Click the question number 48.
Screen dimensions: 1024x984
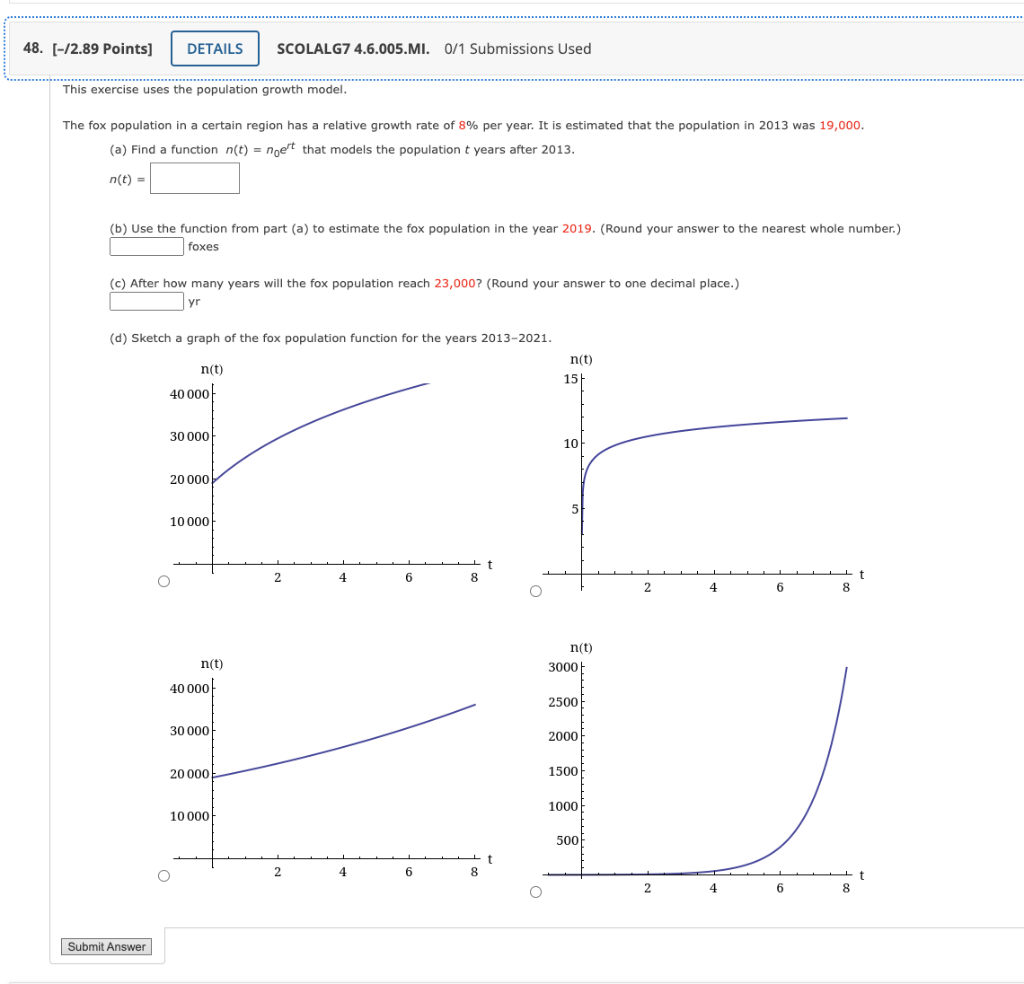(x=33, y=48)
